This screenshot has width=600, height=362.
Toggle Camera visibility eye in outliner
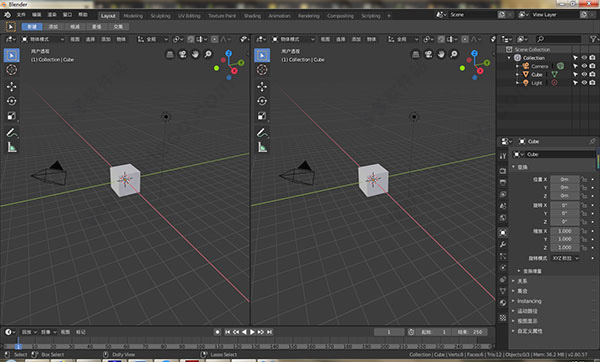point(584,66)
